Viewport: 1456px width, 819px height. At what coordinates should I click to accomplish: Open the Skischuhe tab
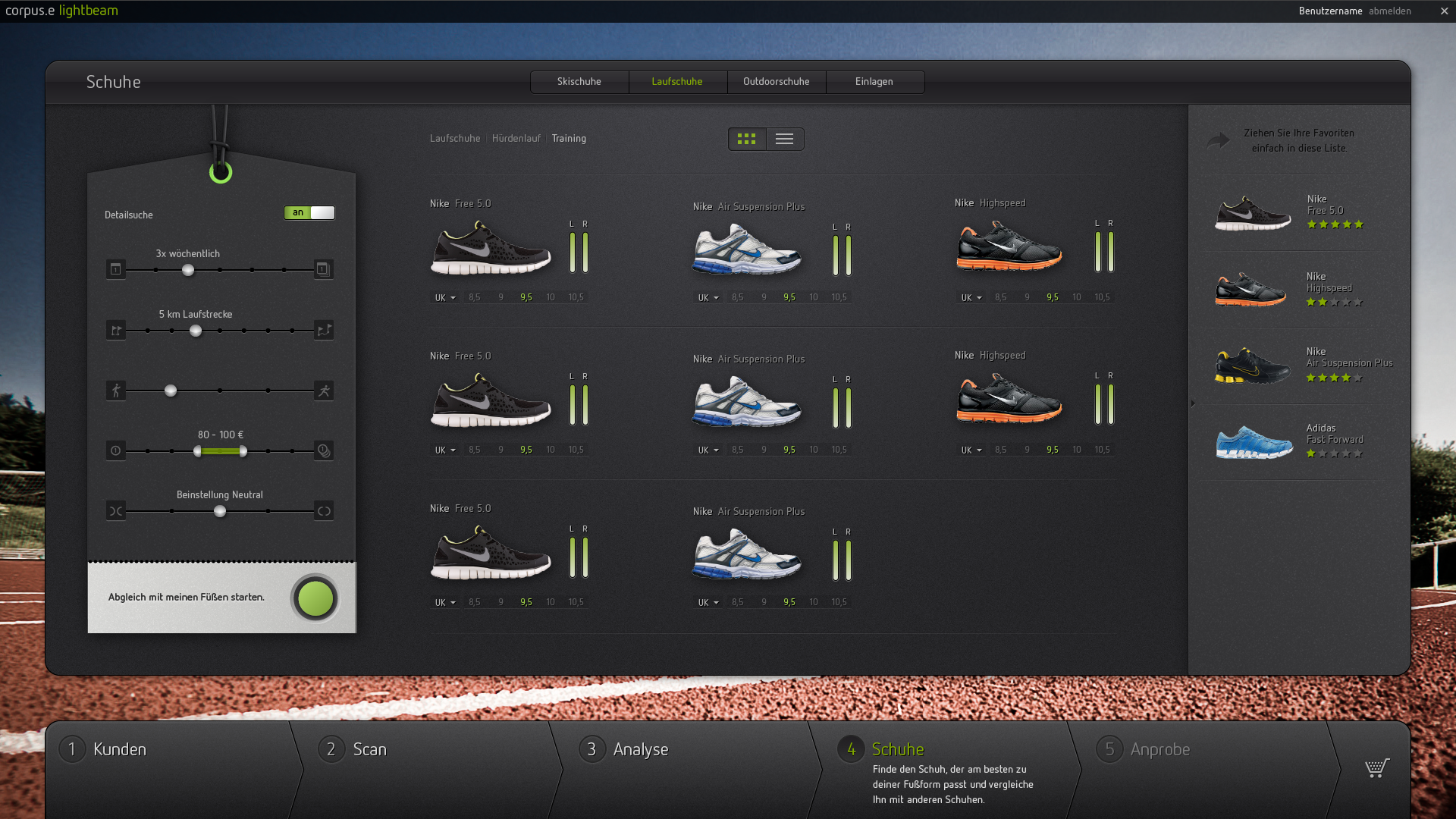[579, 82]
